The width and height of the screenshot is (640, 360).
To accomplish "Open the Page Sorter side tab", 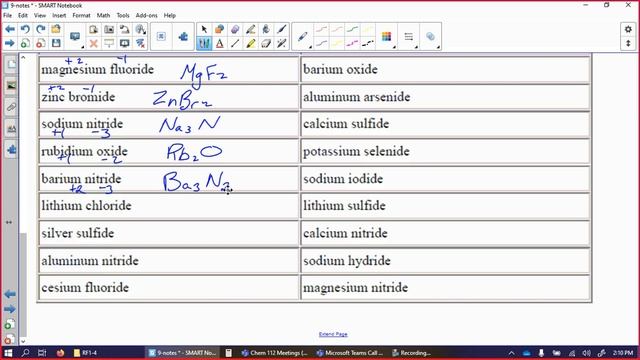I will (11, 64).
